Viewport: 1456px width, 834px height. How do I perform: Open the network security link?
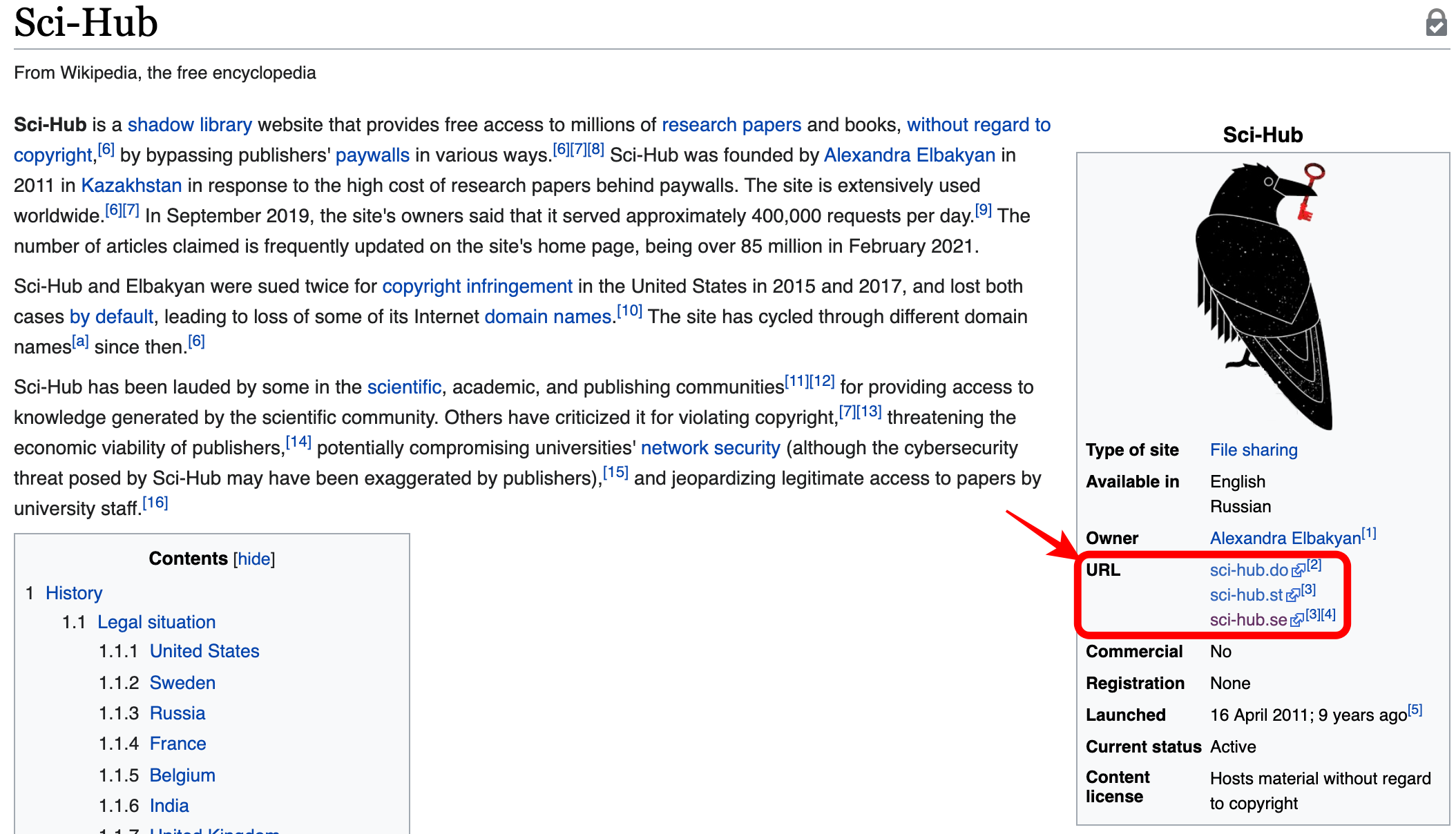tap(710, 448)
